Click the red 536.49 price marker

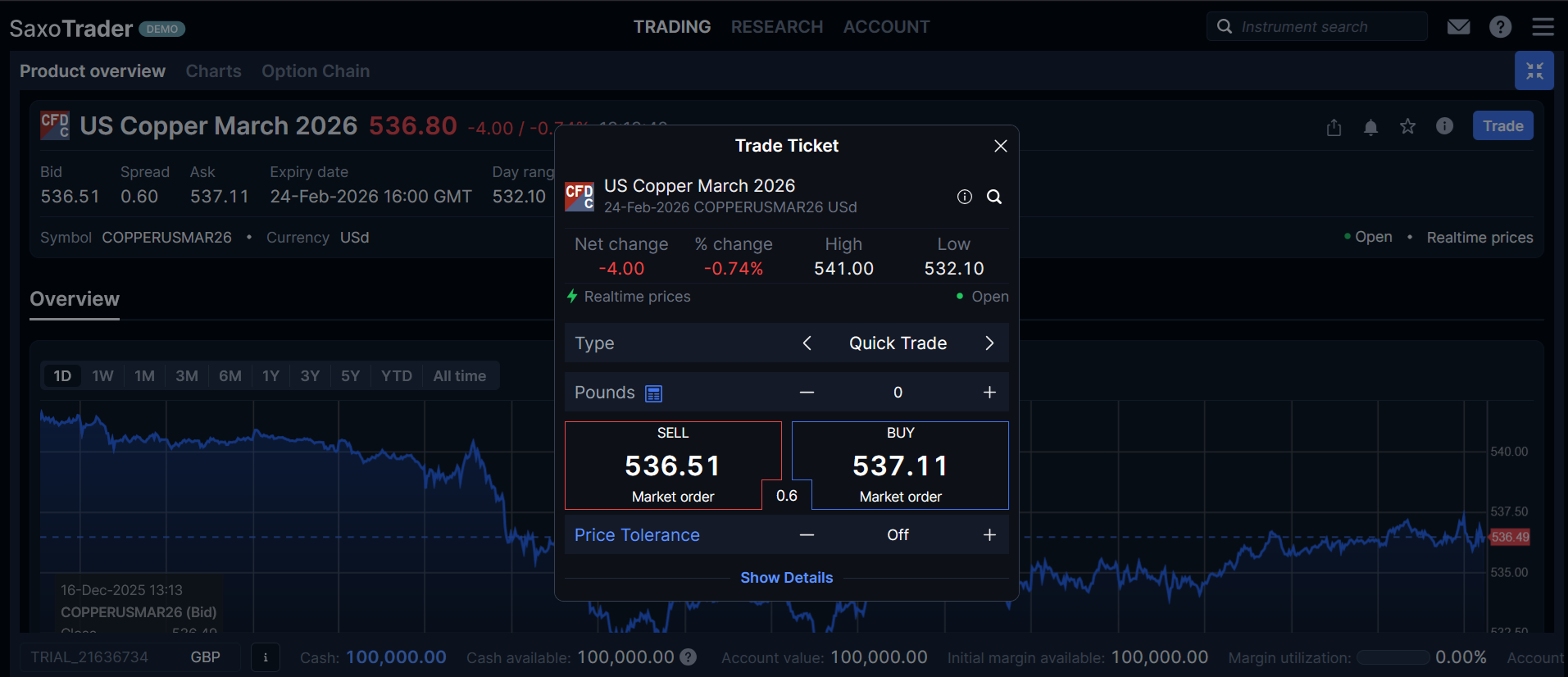[x=1510, y=537]
